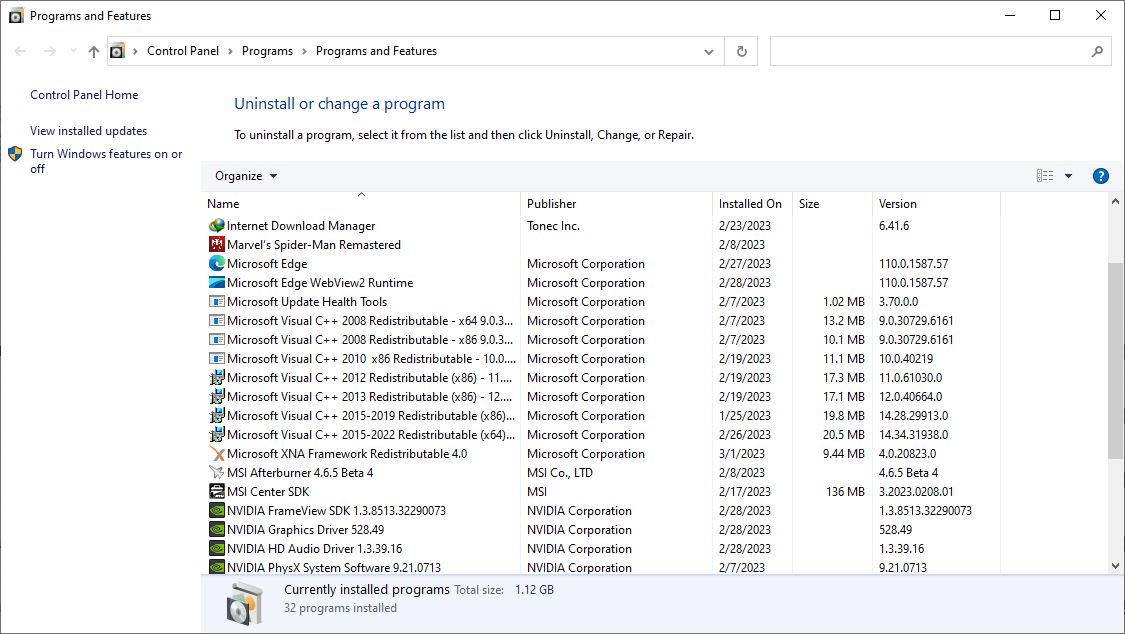Screen dimensions: 1125x634
Task: Select the MSI Center SDK icon
Action: (x=216, y=492)
